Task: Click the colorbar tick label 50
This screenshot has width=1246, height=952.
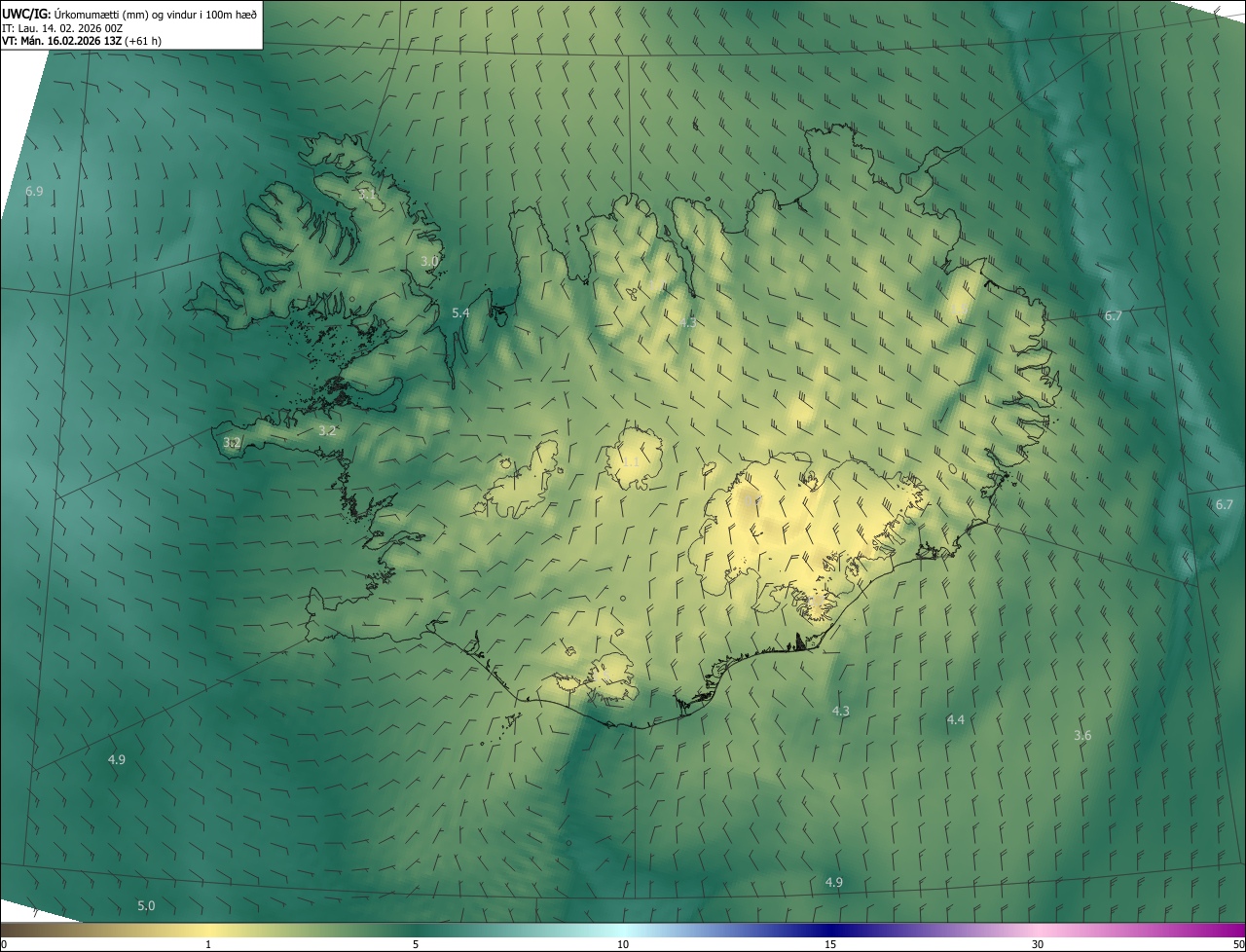Action: (x=1238, y=944)
